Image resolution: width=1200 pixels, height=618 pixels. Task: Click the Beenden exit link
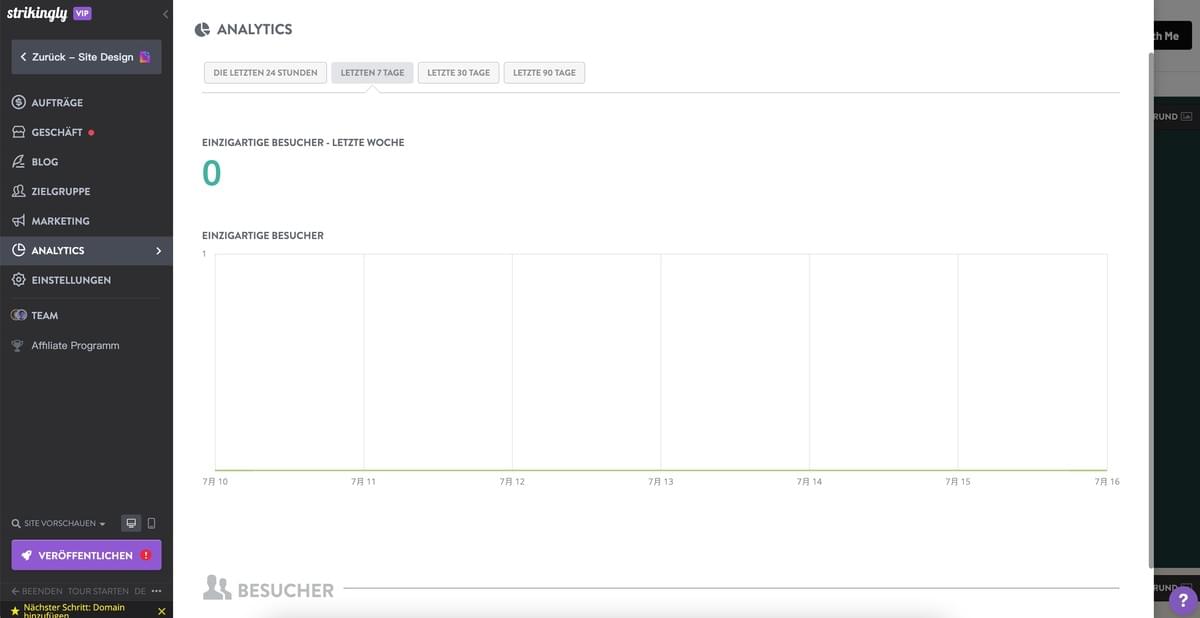[36, 591]
